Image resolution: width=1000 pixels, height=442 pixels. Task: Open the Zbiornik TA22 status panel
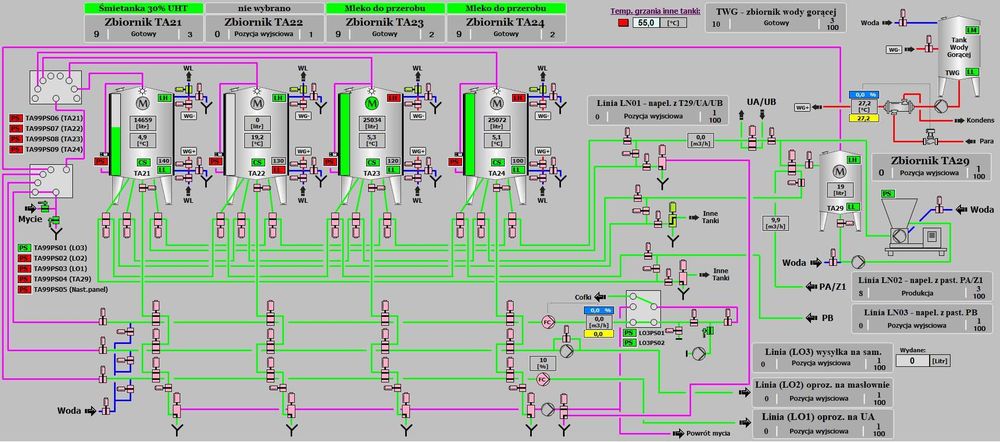265,28
